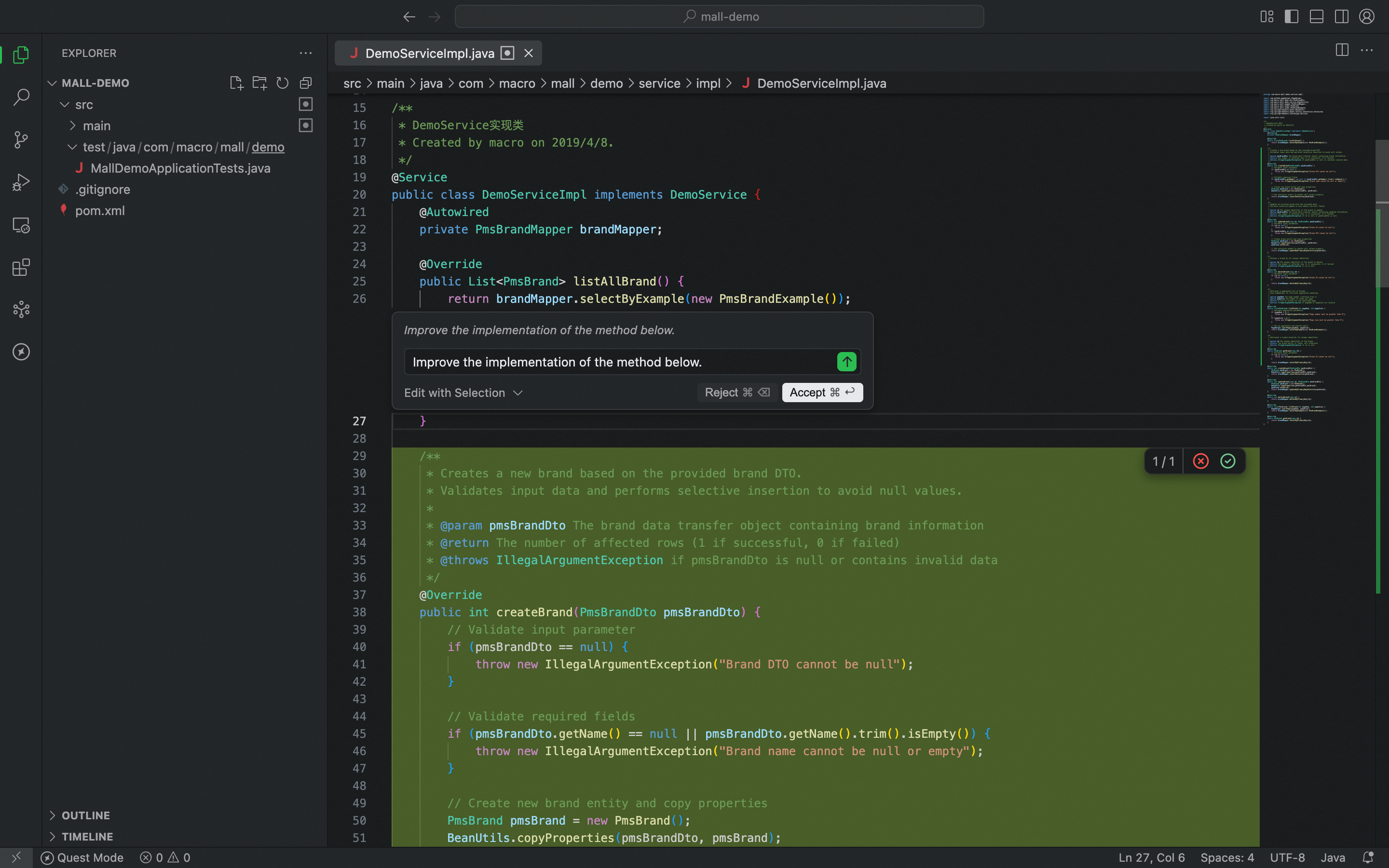The width and height of the screenshot is (1389, 868).
Task: Refresh the Explorer file tree
Action: (283, 82)
